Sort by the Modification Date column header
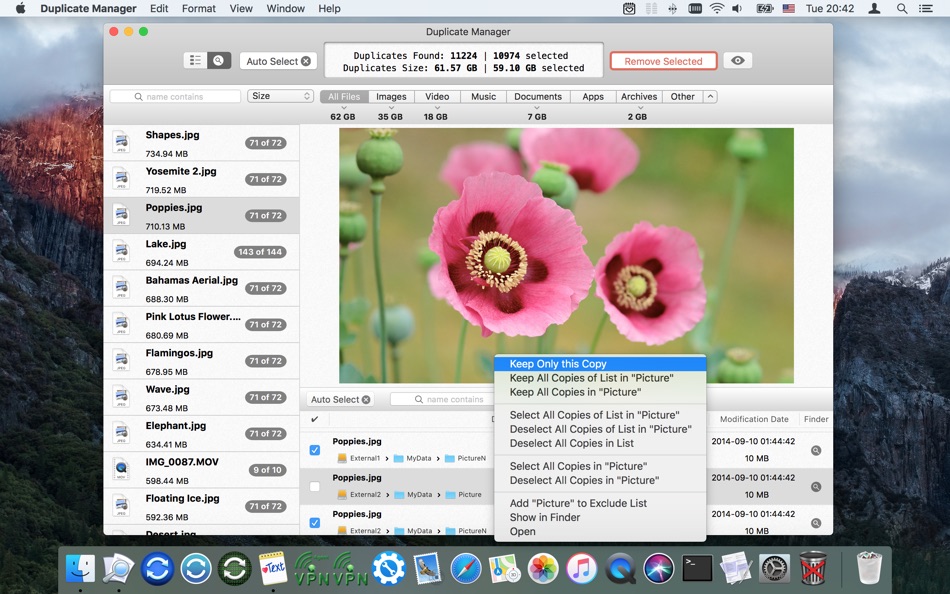Viewport: 950px width, 594px height. coord(754,419)
